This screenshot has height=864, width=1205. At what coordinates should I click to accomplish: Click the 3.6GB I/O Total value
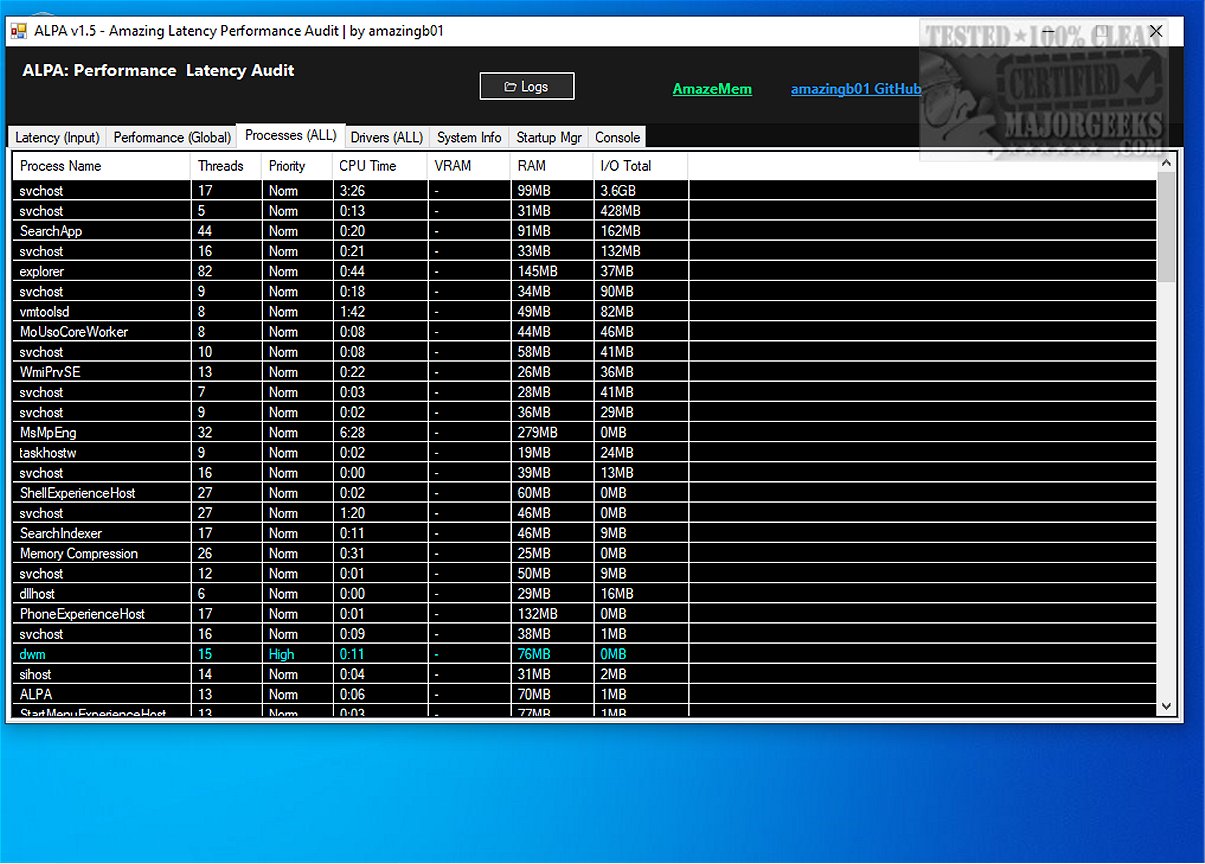[618, 191]
